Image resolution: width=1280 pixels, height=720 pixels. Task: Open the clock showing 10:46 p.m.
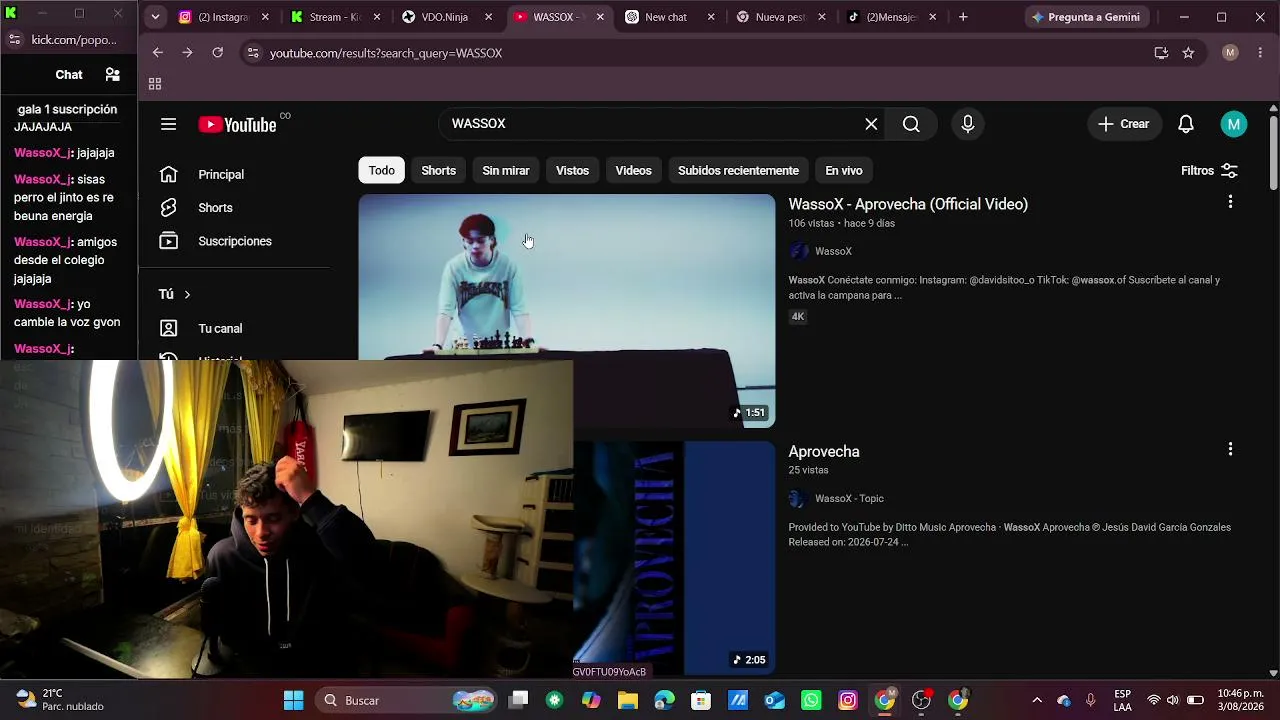[x=1239, y=700]
